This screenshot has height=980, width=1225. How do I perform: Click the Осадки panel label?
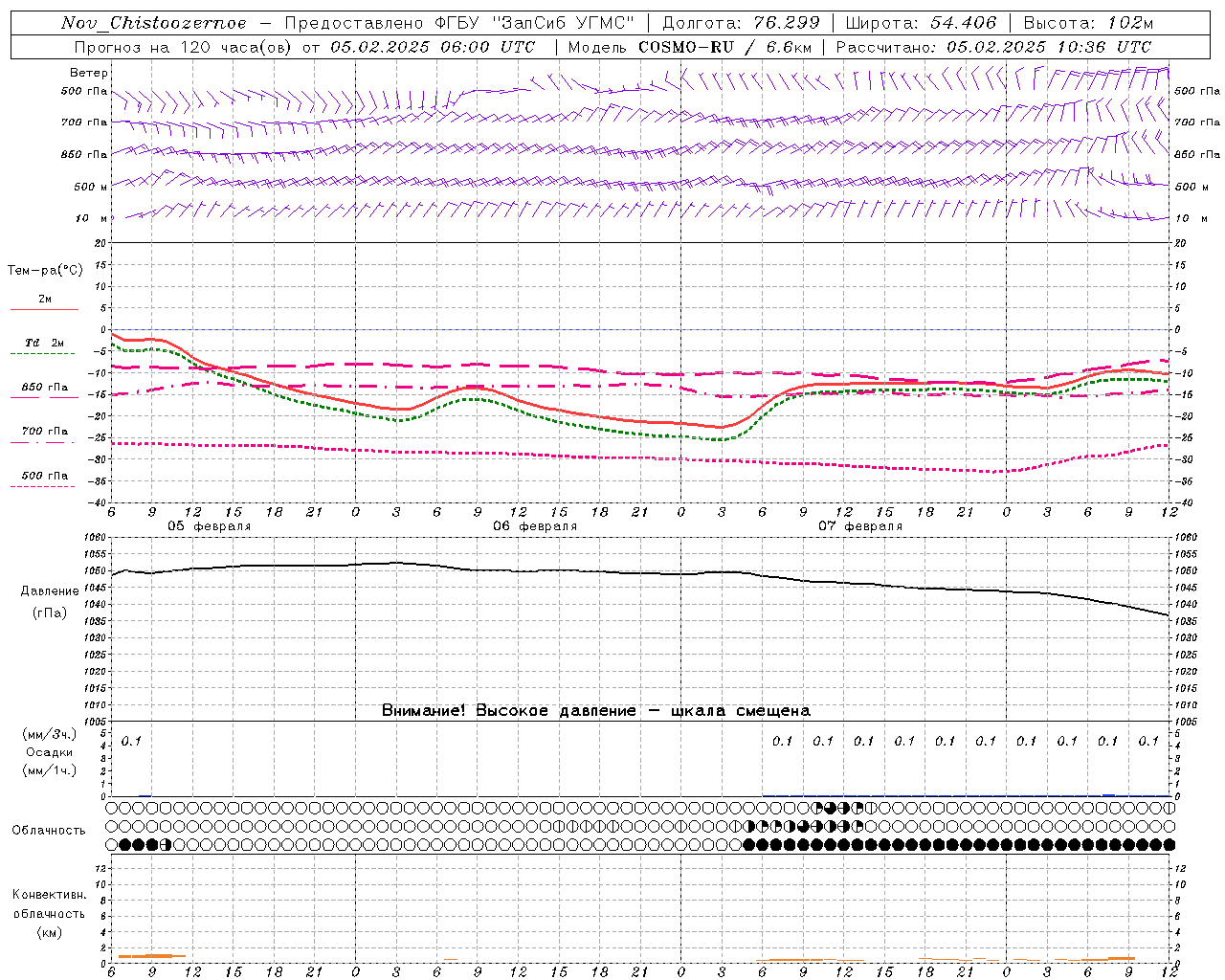click(50, 752)
